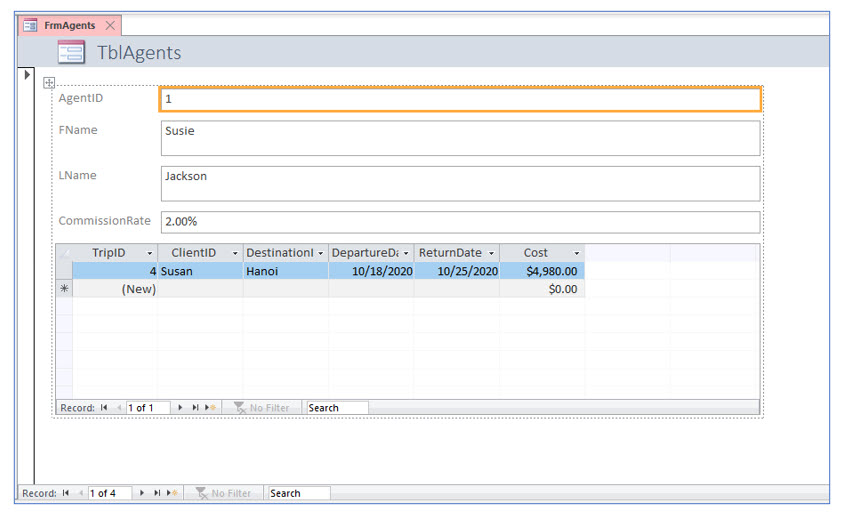Screen dimensions: 844x514
Task: Click the departure date 10/18/2020 cell
Action: [x=371, y=271]
